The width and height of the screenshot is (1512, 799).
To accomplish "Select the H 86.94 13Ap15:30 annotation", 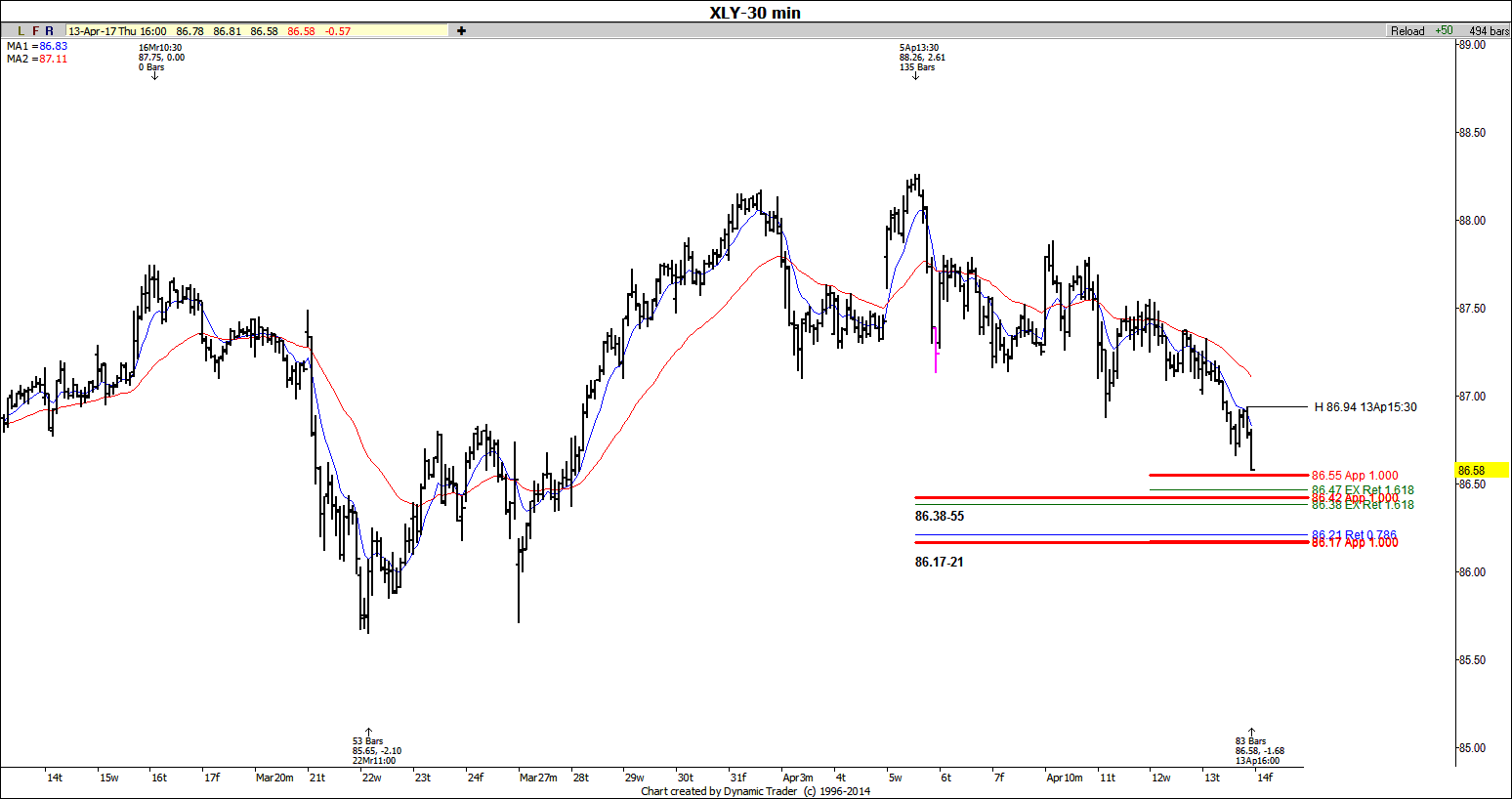I will click(x=1365, y=407).
